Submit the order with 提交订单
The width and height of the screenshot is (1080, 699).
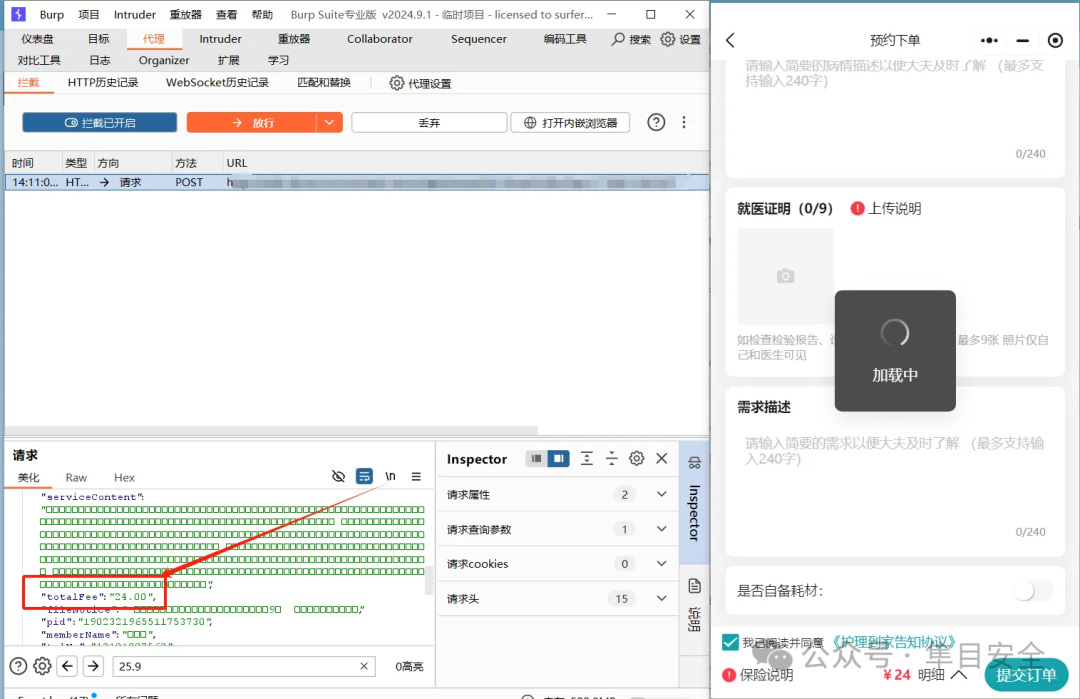click(x=1026, y=675)
